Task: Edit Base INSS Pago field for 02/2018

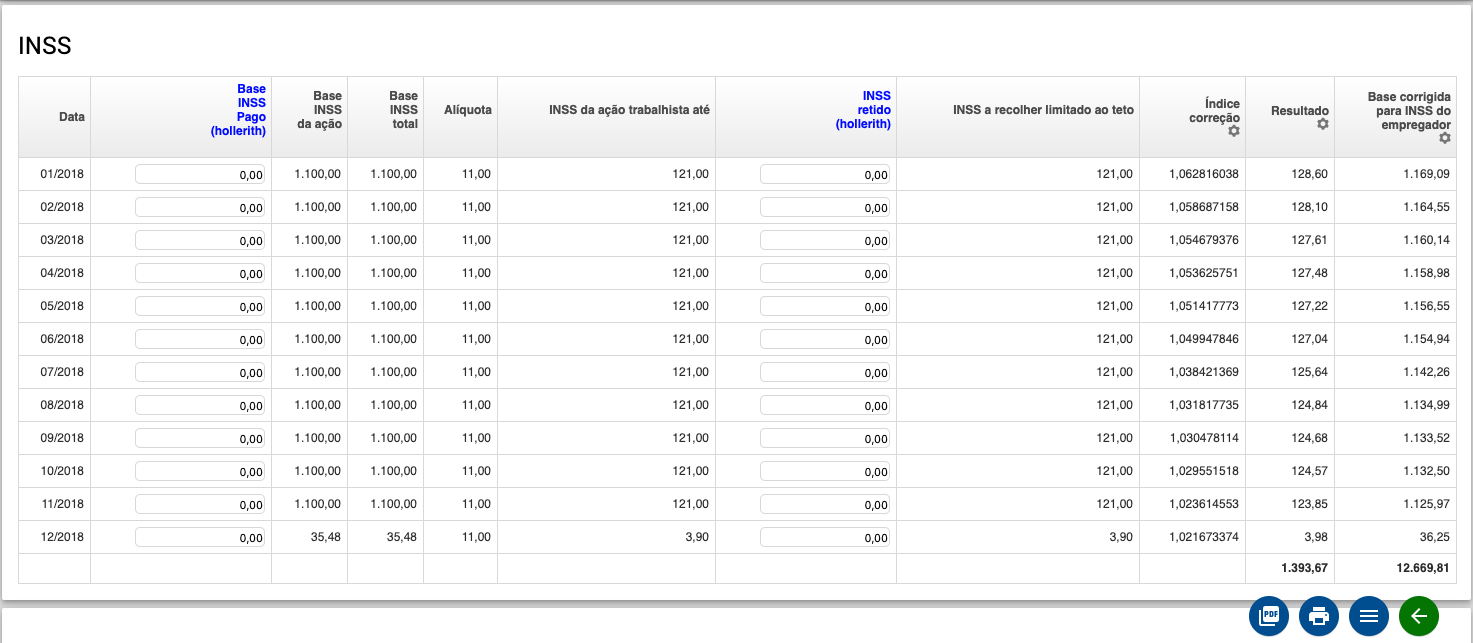Action: click(200, 207)
